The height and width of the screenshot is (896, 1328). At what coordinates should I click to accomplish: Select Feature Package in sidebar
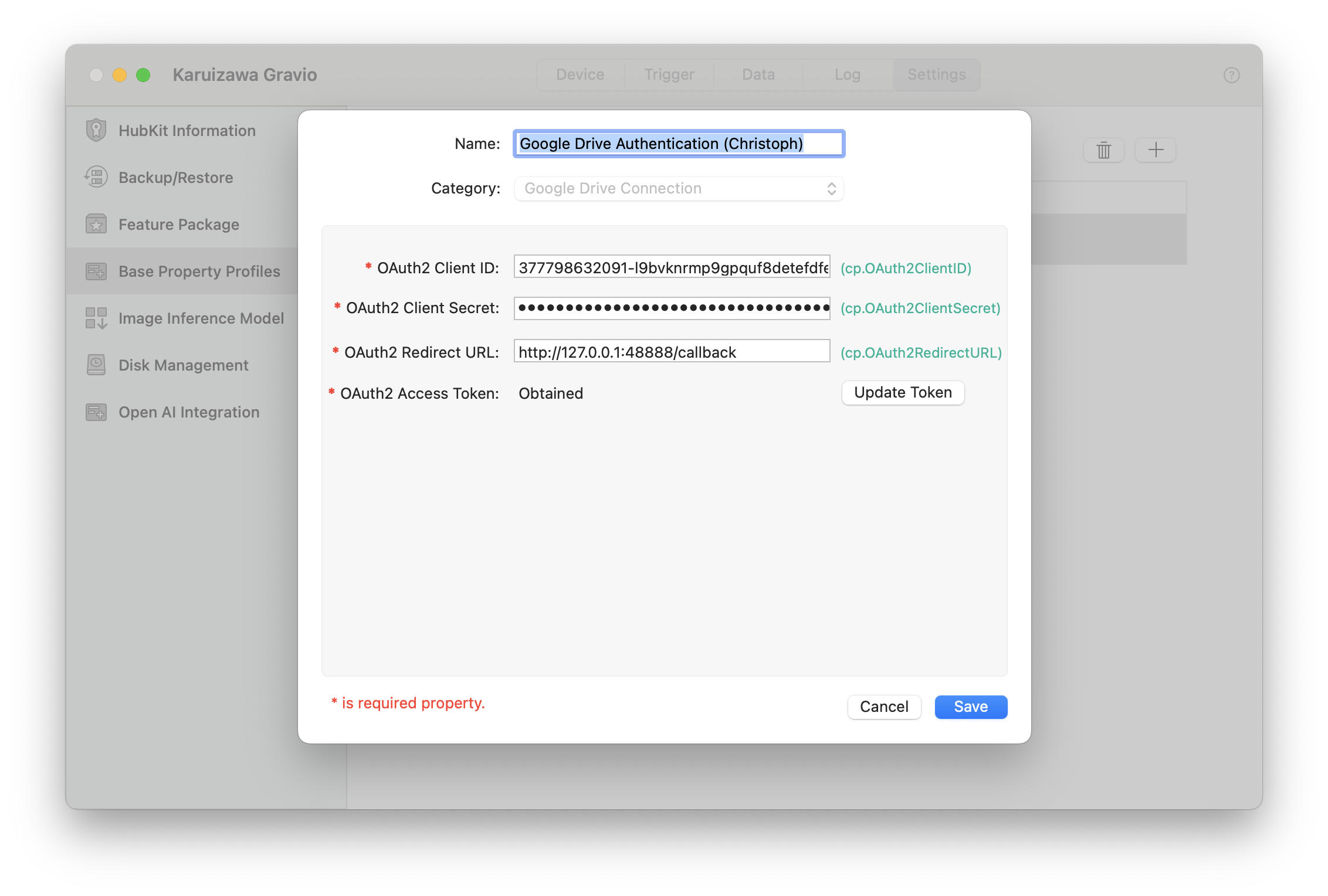182,224
